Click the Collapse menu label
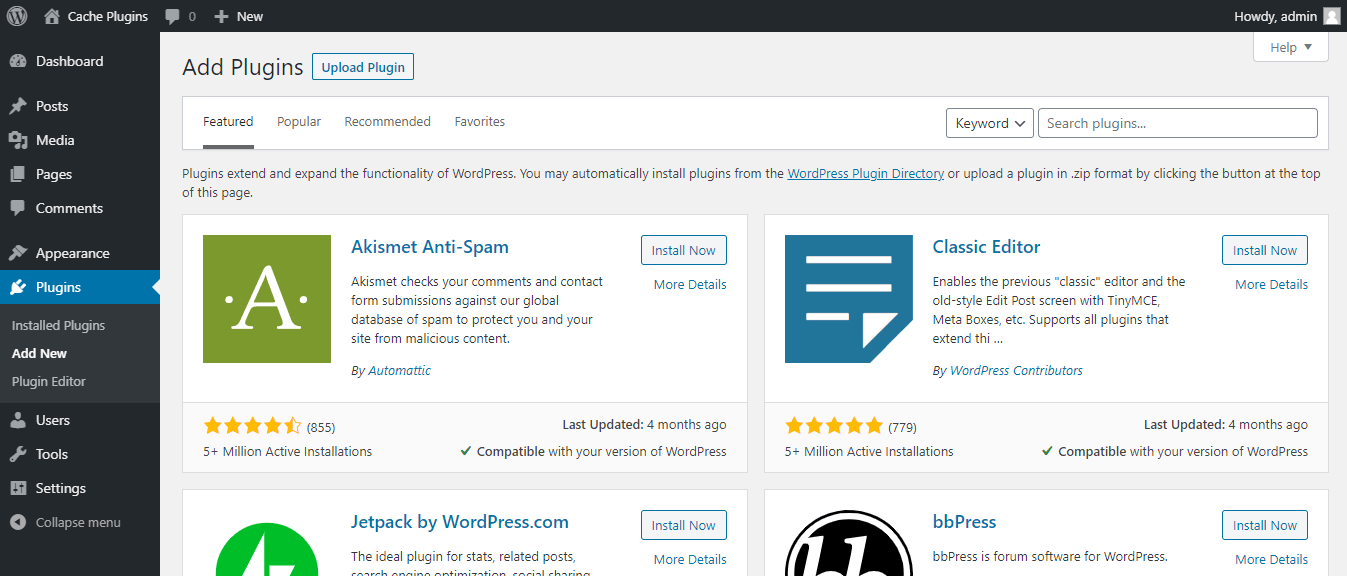Viewport: 1347px width, 576px height. point(78,522)
